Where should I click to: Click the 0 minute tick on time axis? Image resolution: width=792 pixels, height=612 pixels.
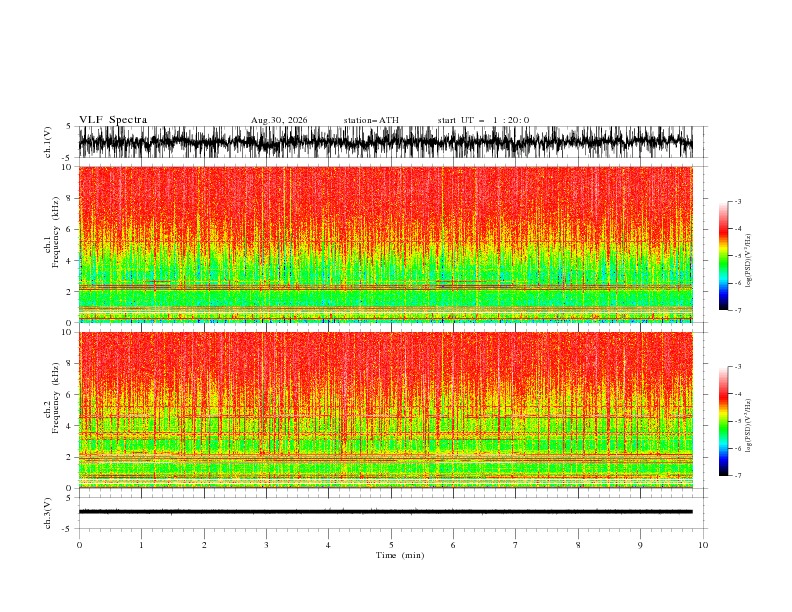tap(79, 545)
